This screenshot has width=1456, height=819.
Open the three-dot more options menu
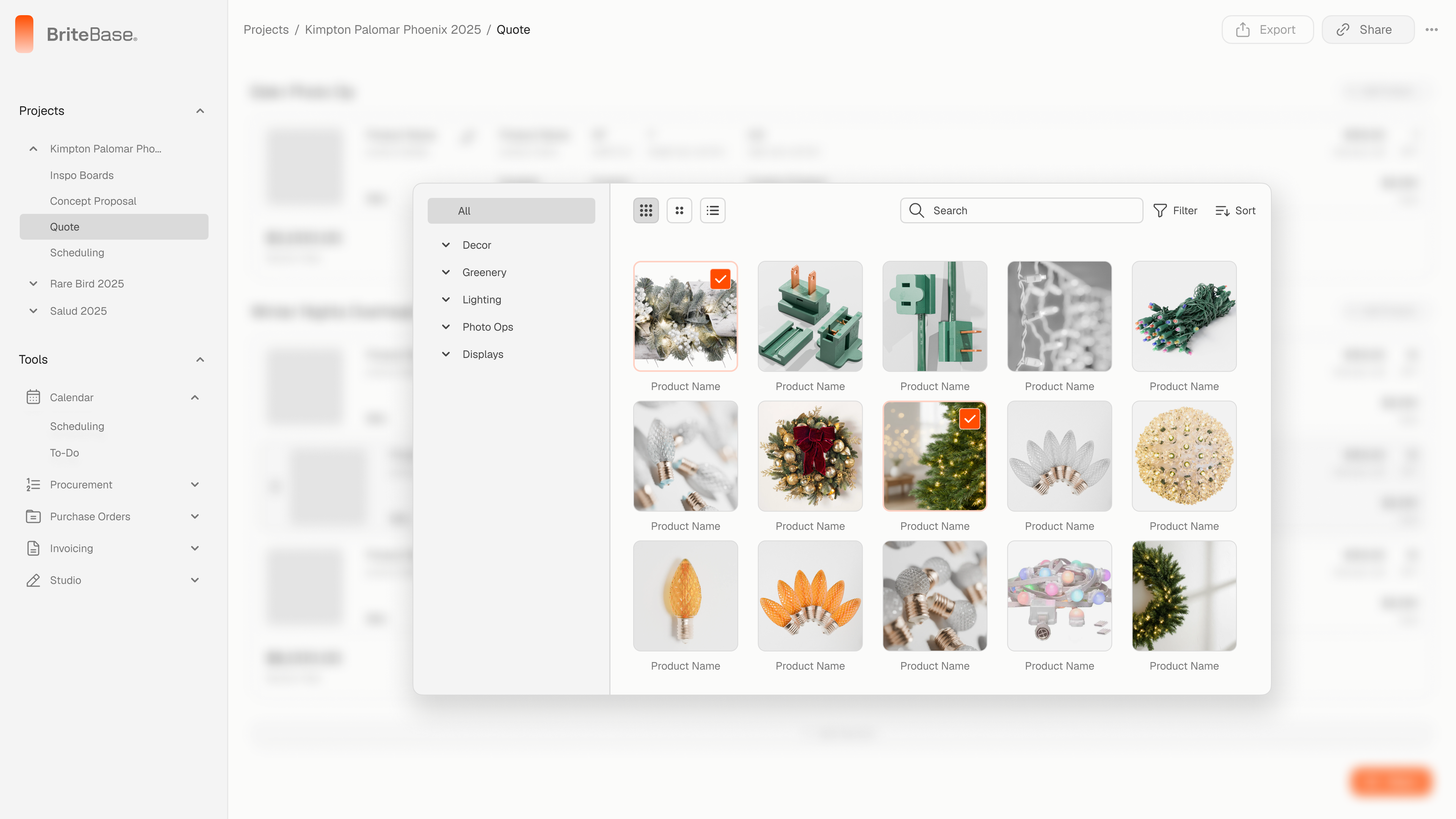point(1431,30)
